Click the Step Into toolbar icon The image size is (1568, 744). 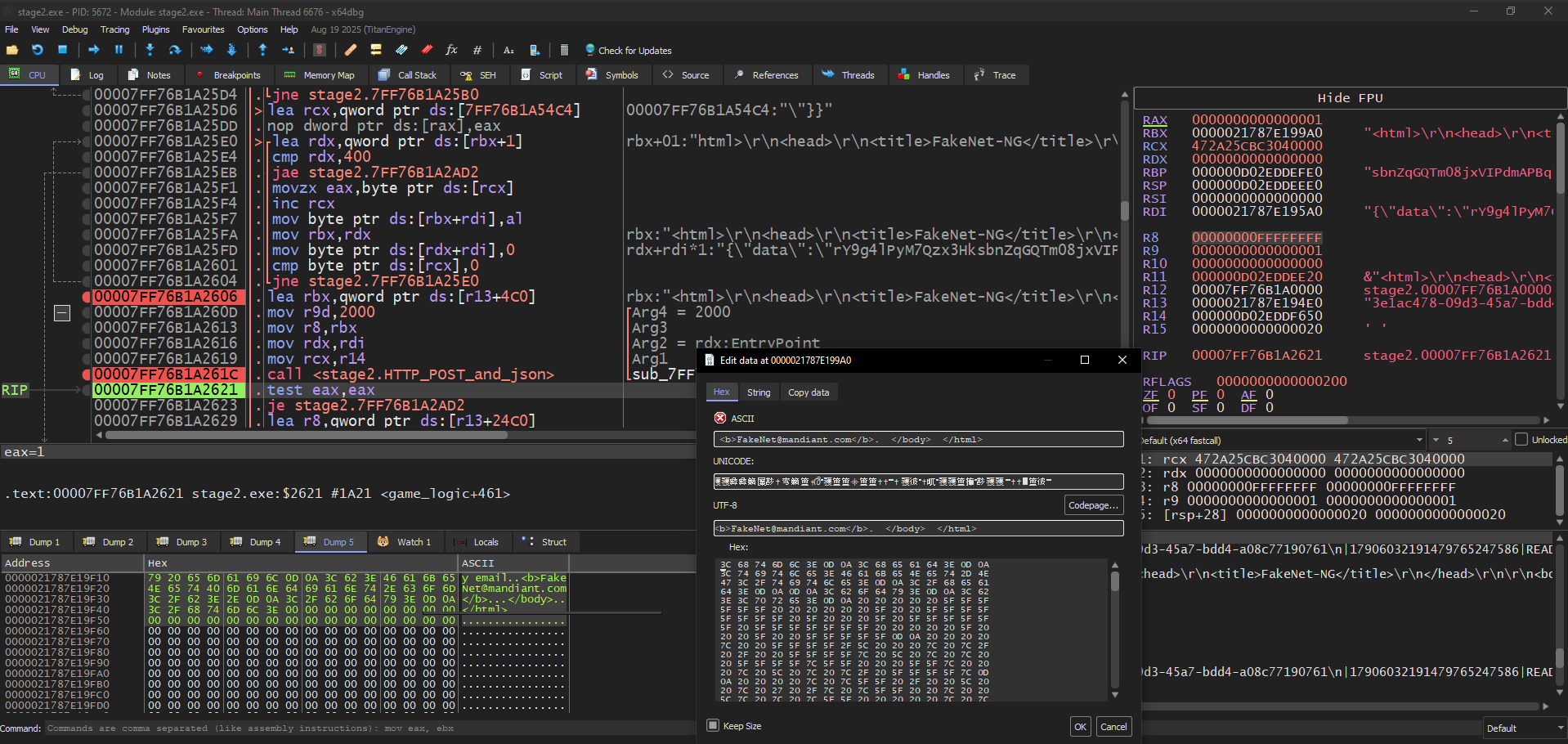pos(150,50)
